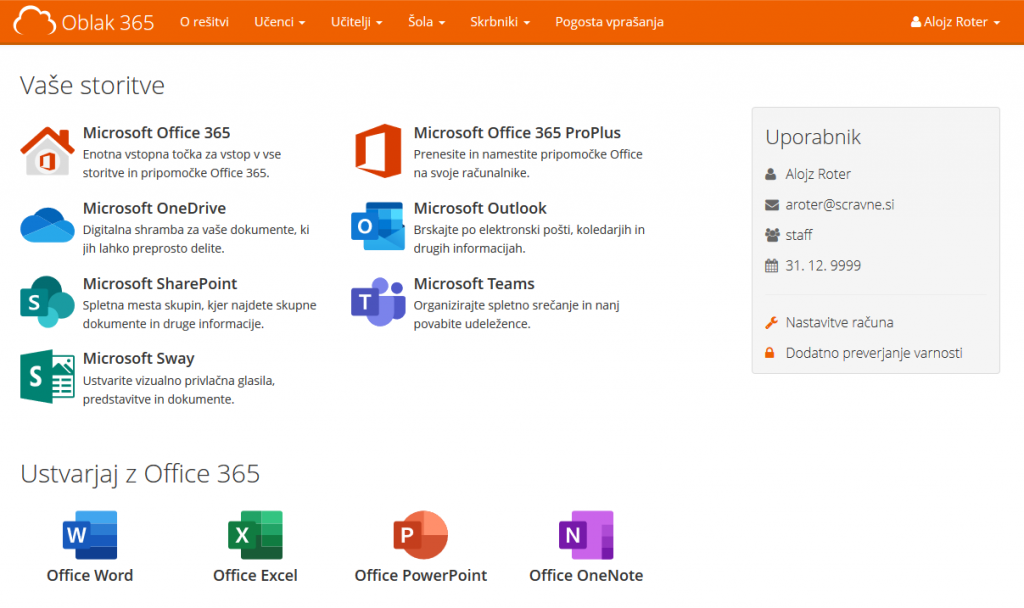Click the staff role text
The height and width of the screenshot is (608, 1024).
[x=799, y=235]
